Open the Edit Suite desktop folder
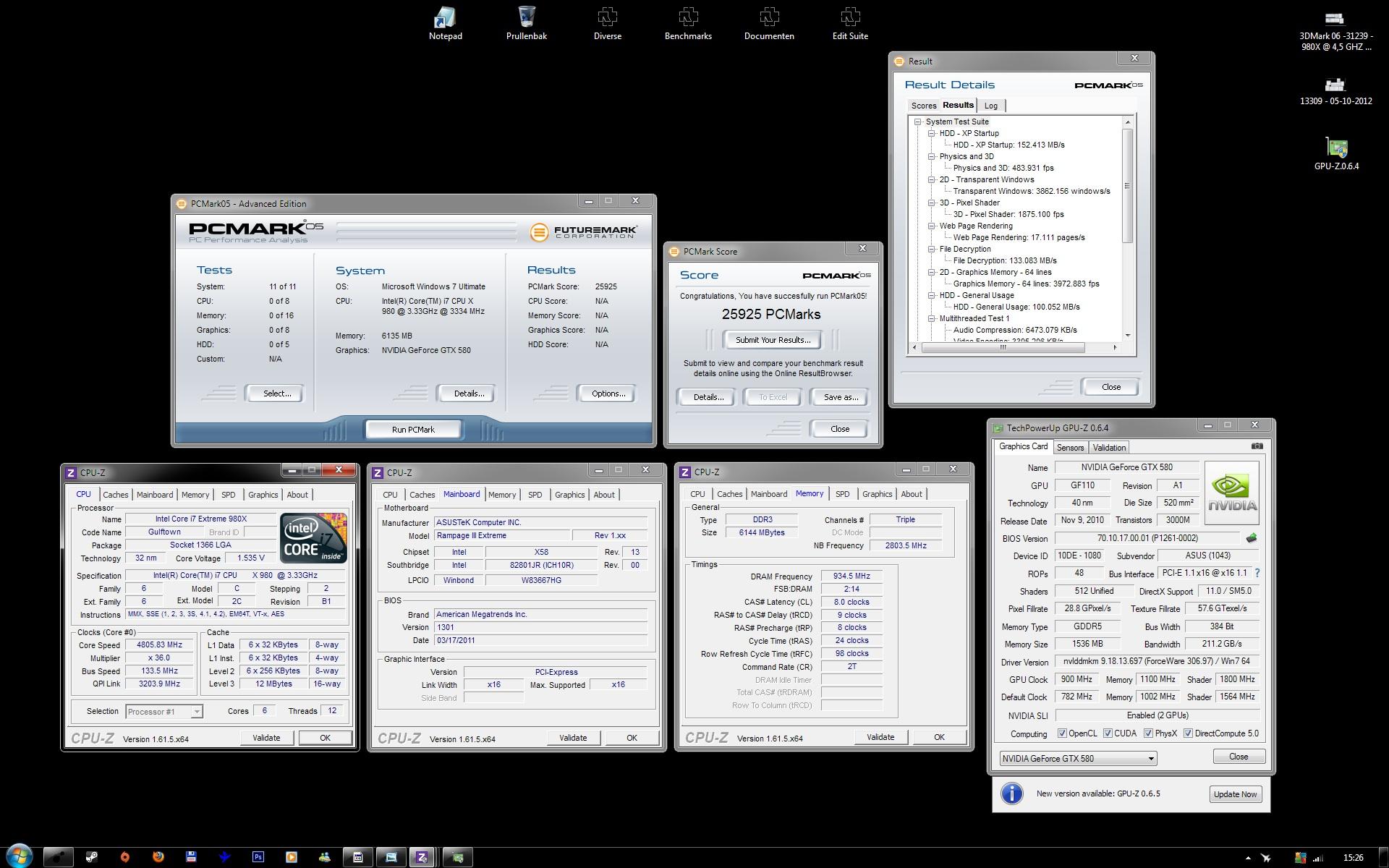The width and height of the screenshot is (1389, 868). [x=850, y=23]
